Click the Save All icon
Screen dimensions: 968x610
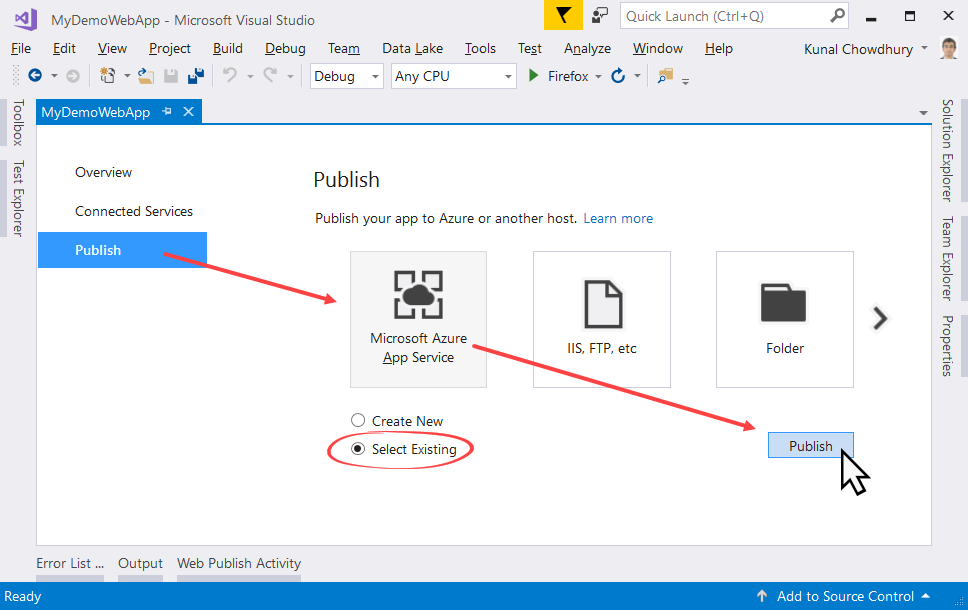pyautogui.click(x=196, y=76)
